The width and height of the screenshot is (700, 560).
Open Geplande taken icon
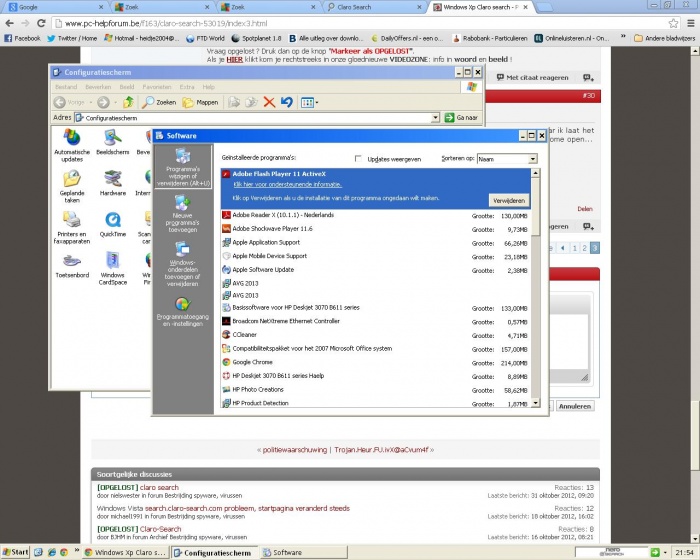72,186
